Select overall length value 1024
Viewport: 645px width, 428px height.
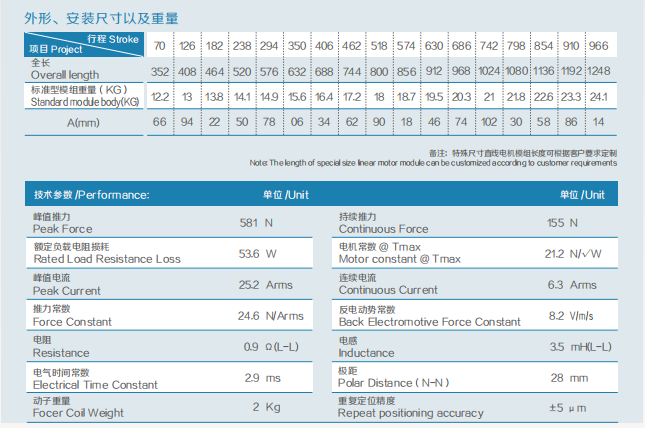[489, 71]
